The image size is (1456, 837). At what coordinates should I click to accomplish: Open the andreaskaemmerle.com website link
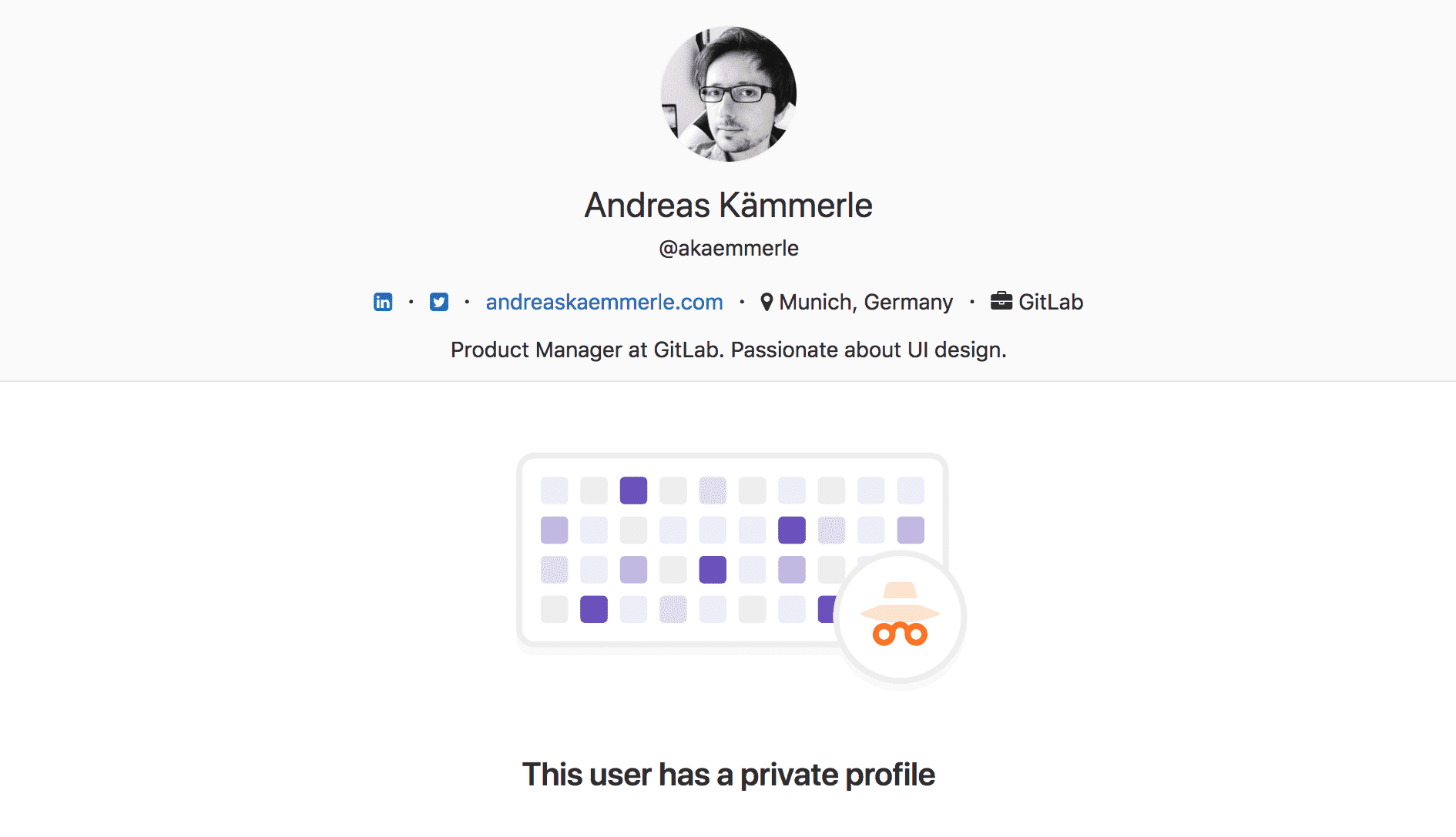[x=603, y=302]
